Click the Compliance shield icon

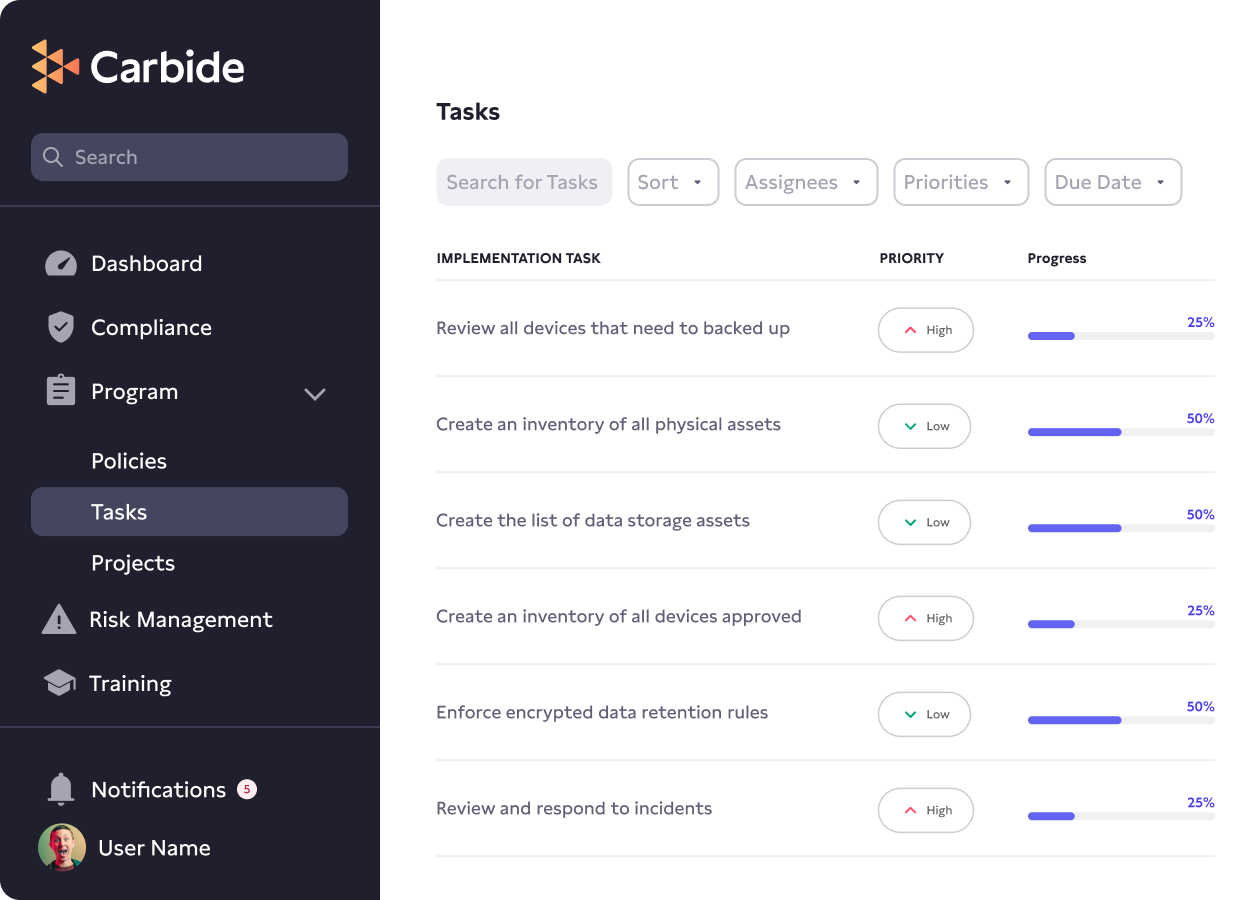coord(61,327)
